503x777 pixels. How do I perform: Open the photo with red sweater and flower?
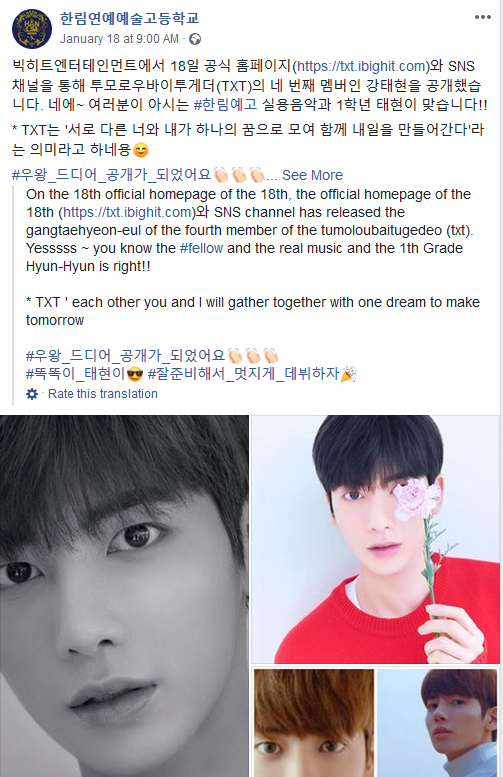(x=376, y=539)
